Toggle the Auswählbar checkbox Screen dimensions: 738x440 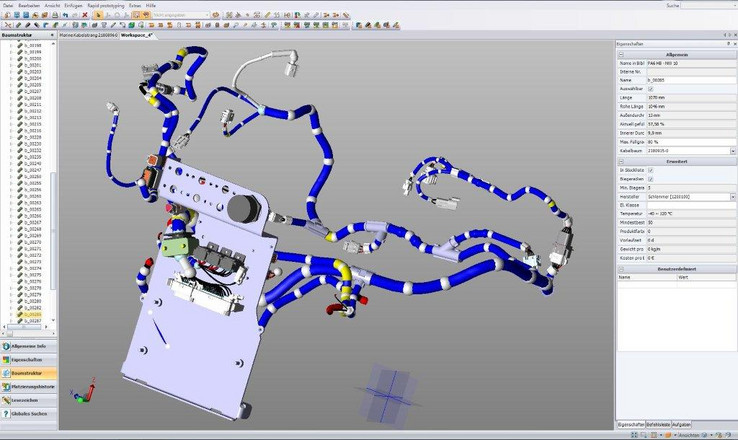650,89
